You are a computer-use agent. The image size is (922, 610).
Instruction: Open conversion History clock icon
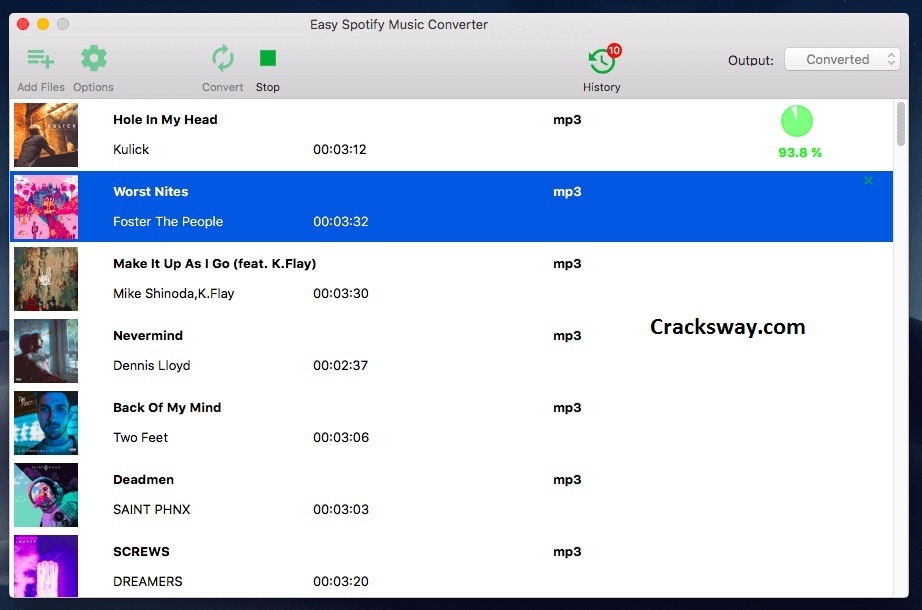pyautogui.click(x=601, y=61)
